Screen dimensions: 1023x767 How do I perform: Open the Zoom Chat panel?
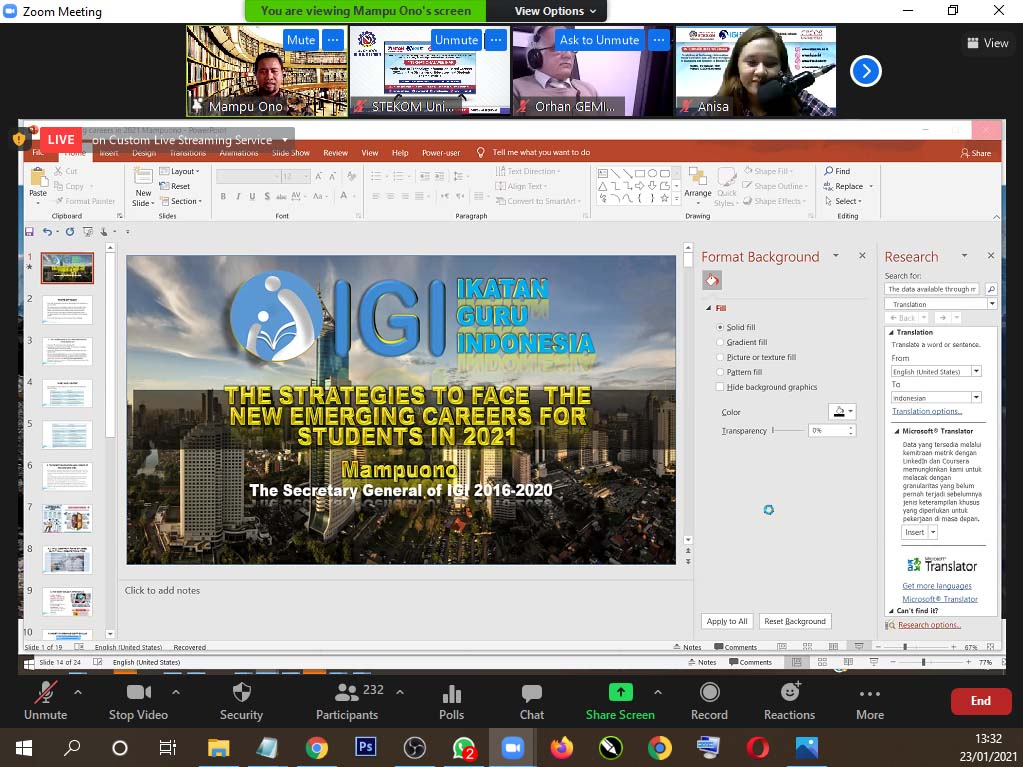(532, 700)
